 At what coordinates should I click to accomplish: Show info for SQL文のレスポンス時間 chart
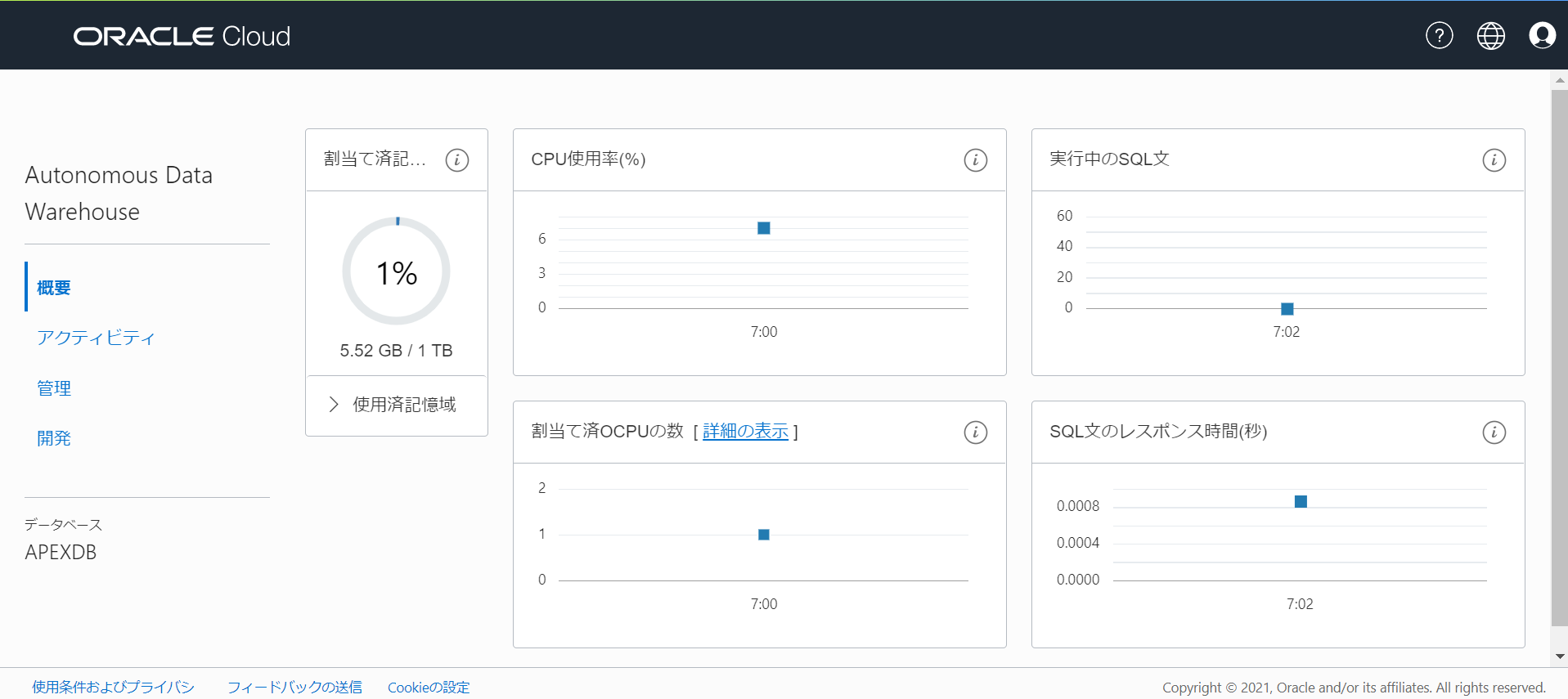point(1494,432)
